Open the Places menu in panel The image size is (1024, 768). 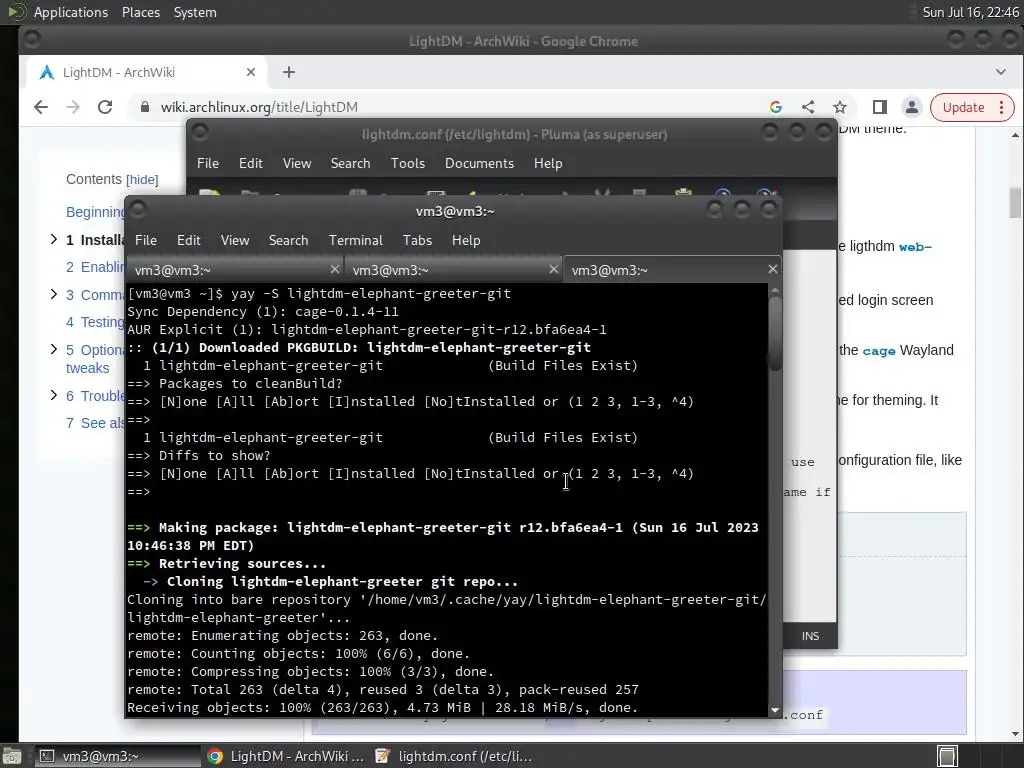[140, 12]
